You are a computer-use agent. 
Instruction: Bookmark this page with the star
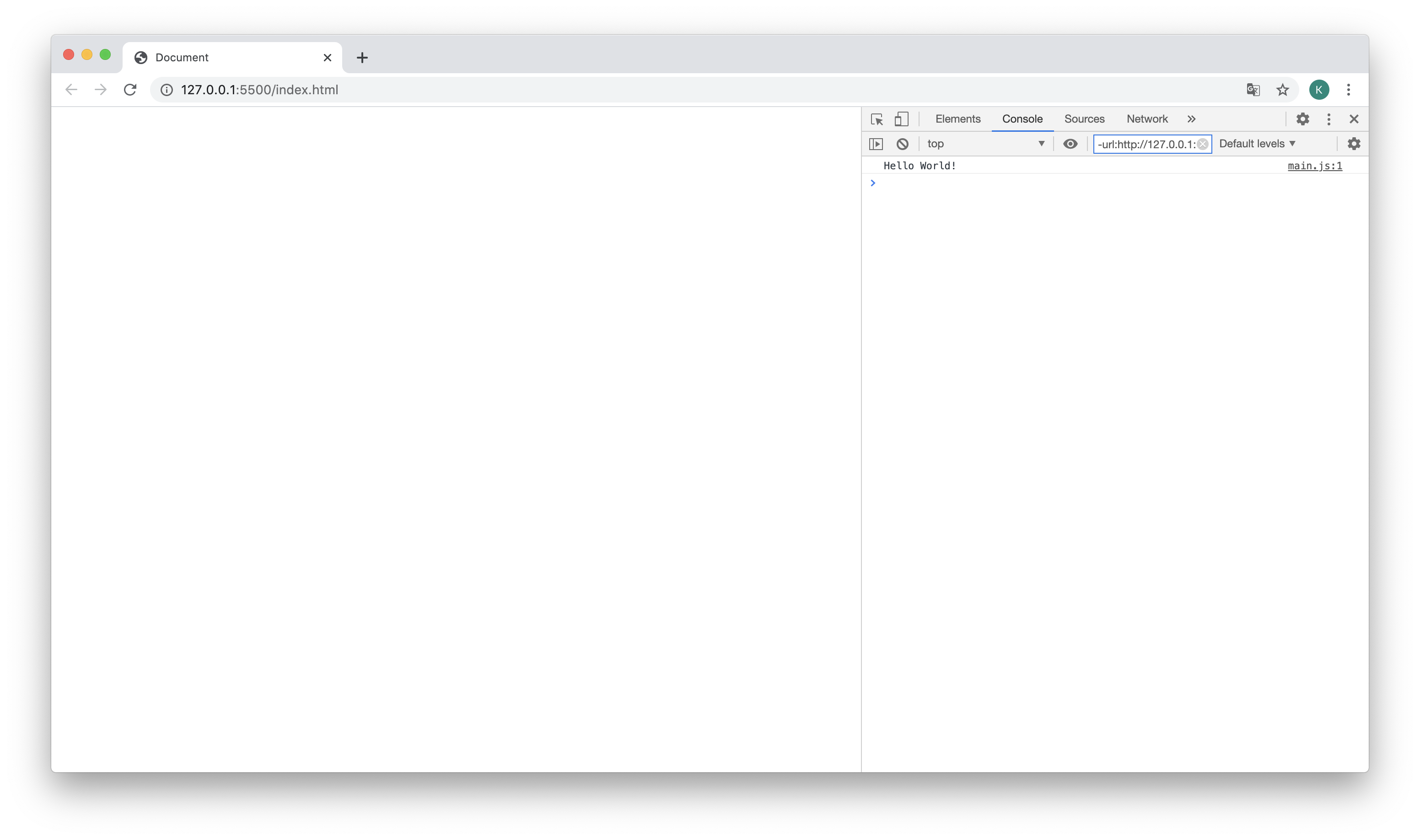pos(1282,89)
